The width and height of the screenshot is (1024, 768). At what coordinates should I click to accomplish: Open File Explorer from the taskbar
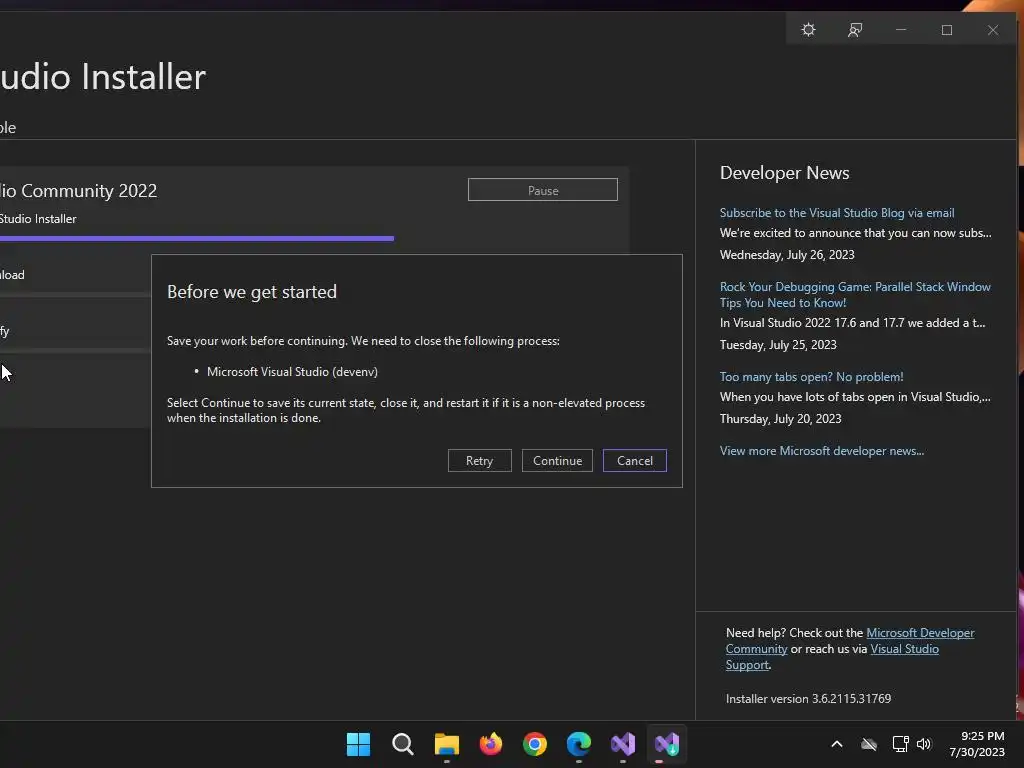(x=447, y=744)
